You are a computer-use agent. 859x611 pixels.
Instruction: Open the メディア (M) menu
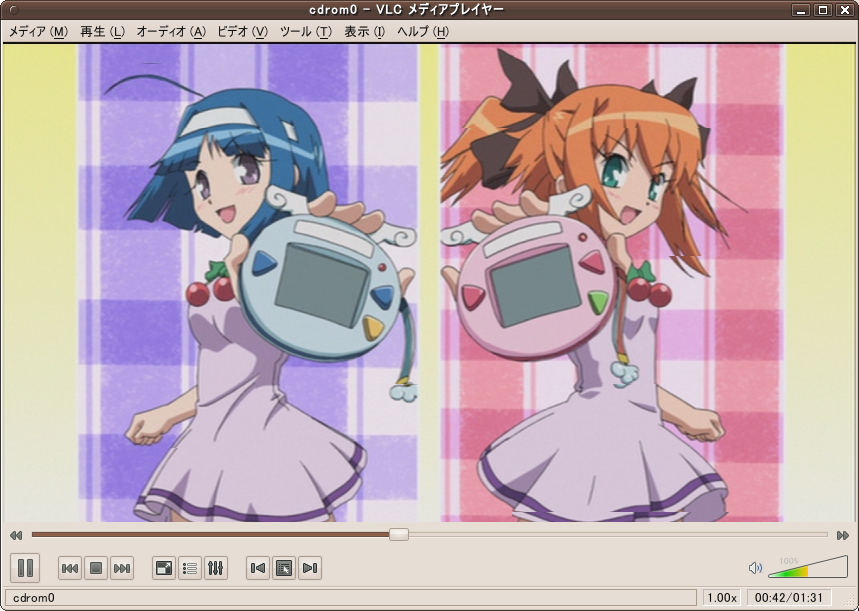38,32
